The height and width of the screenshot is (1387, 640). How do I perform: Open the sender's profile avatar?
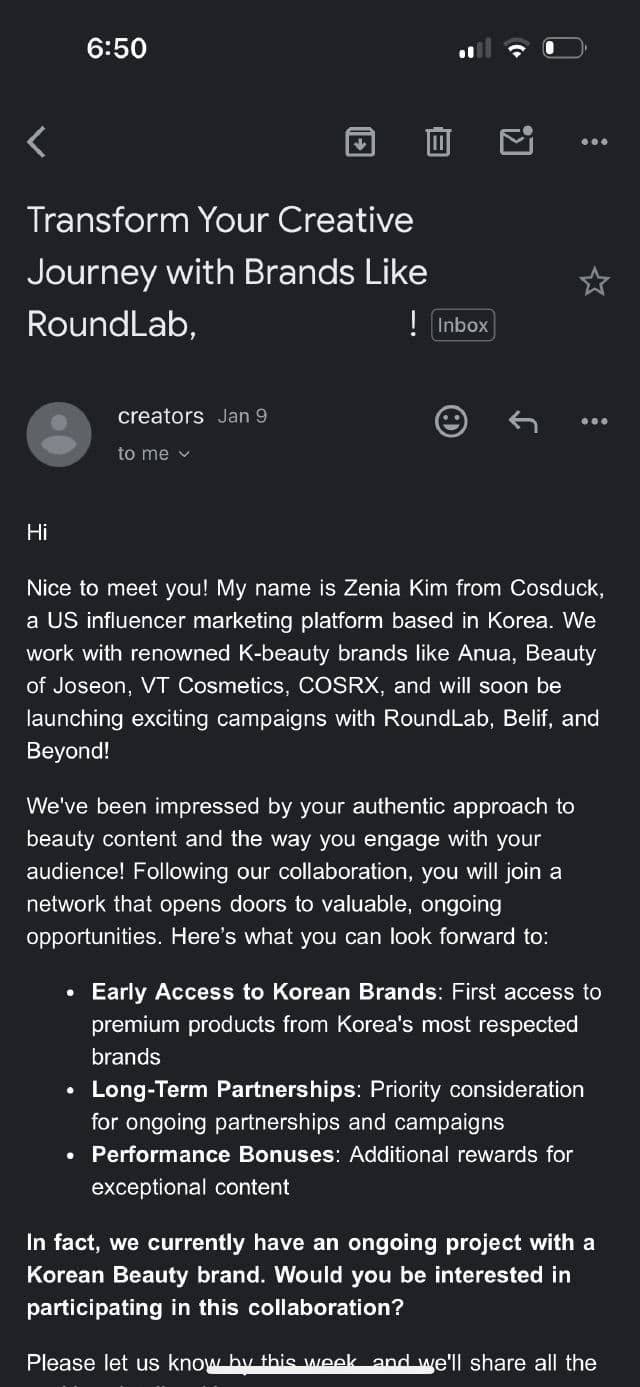[x=59, y=434]
